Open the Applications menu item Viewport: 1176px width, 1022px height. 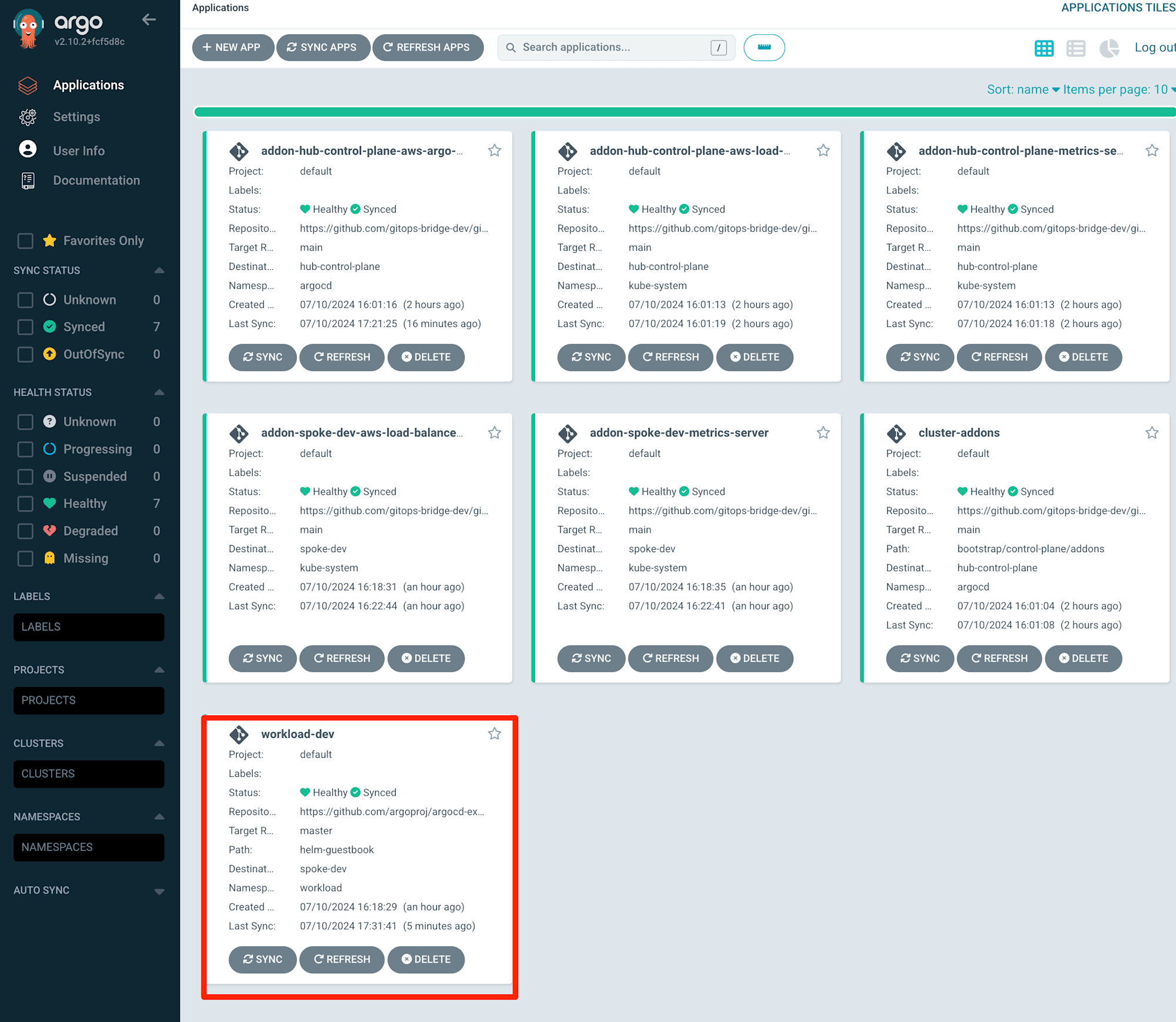pyautogui.click(x=89, y=85)
